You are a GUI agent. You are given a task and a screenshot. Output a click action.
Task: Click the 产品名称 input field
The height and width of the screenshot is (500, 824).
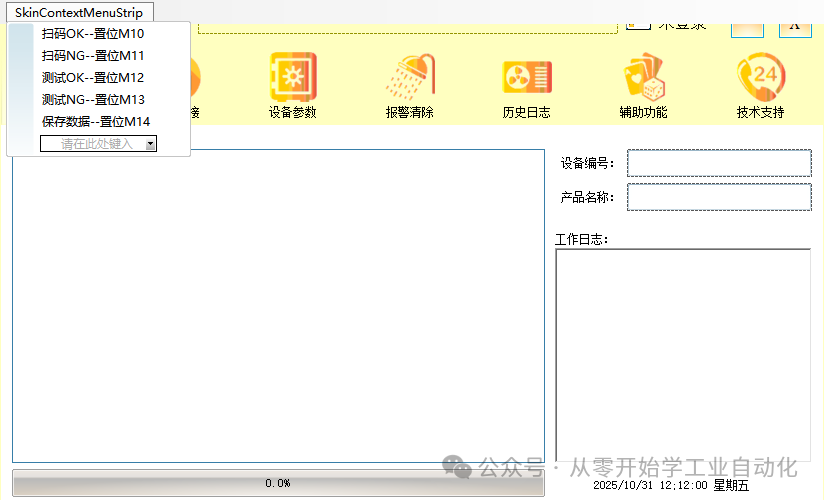point(719,197)
